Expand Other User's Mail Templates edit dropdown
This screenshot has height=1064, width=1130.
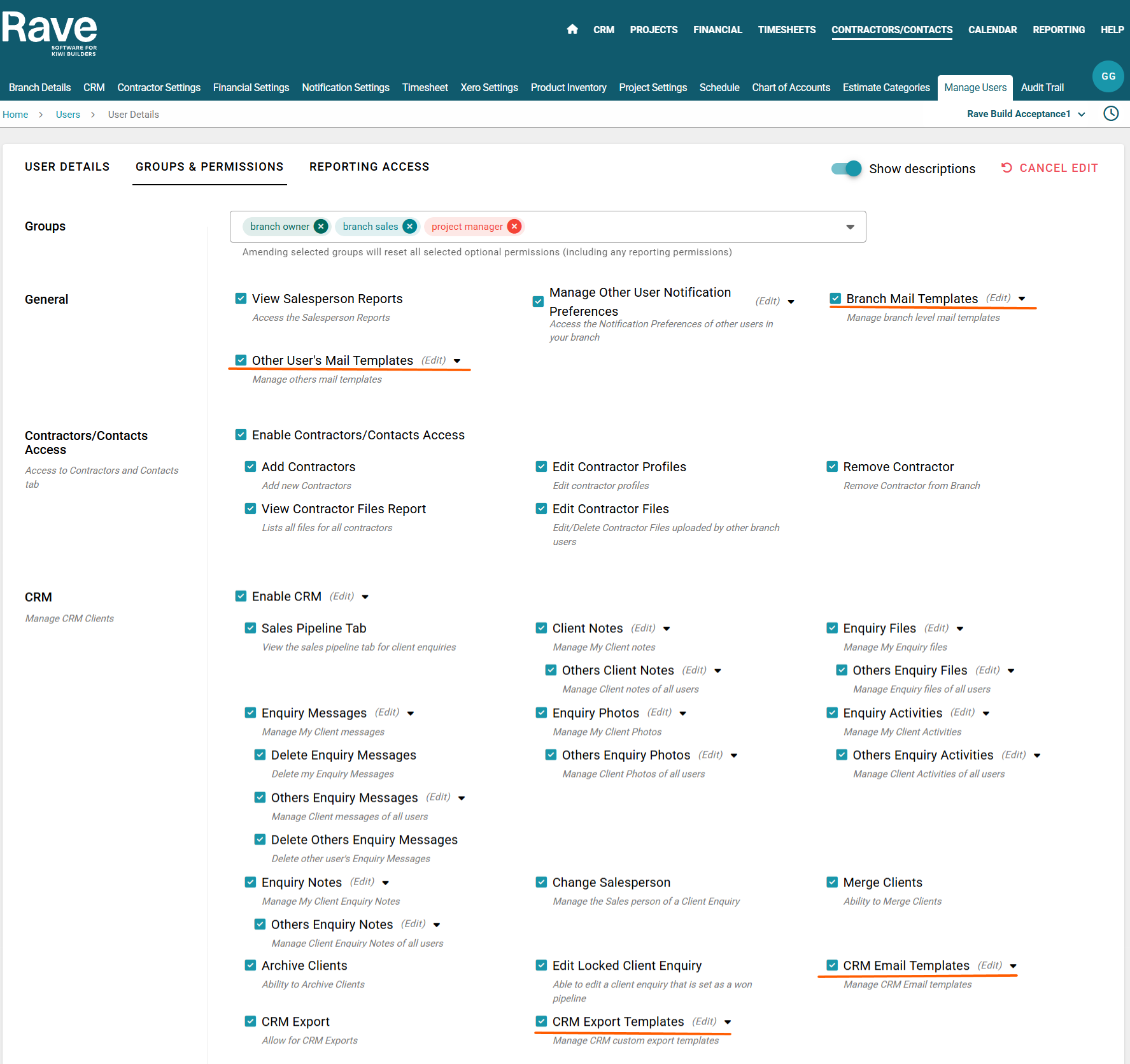click(457, 361)
